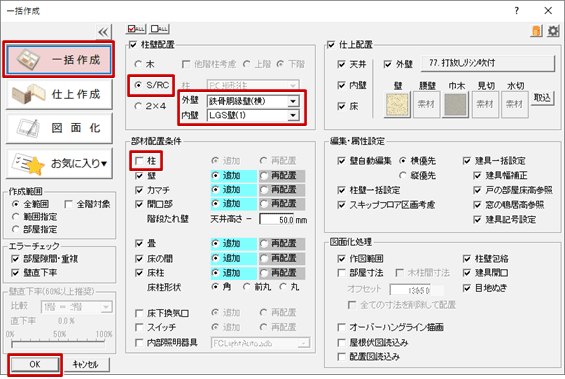This screenshot has height=379, width=565.
Task: Toggle the 床柱 checkbox
Action: pyautogui.click(x=139, y=273)
